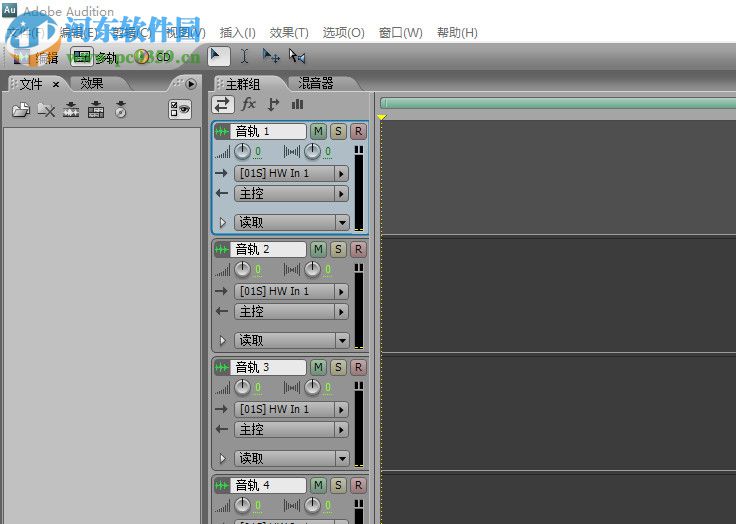The image size is (736, 524).
Task: Arm 音轨 1 for record with R
Action: click(359, 132)
